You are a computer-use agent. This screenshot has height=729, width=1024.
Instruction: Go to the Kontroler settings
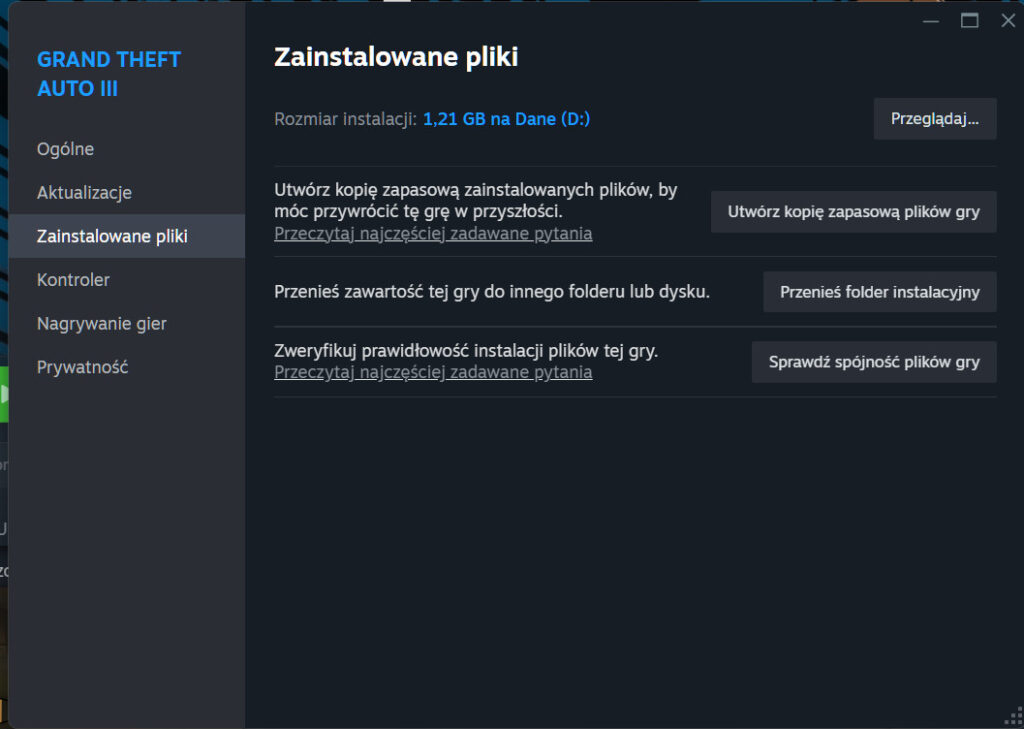pyautogui.click(x=74, y=280)
